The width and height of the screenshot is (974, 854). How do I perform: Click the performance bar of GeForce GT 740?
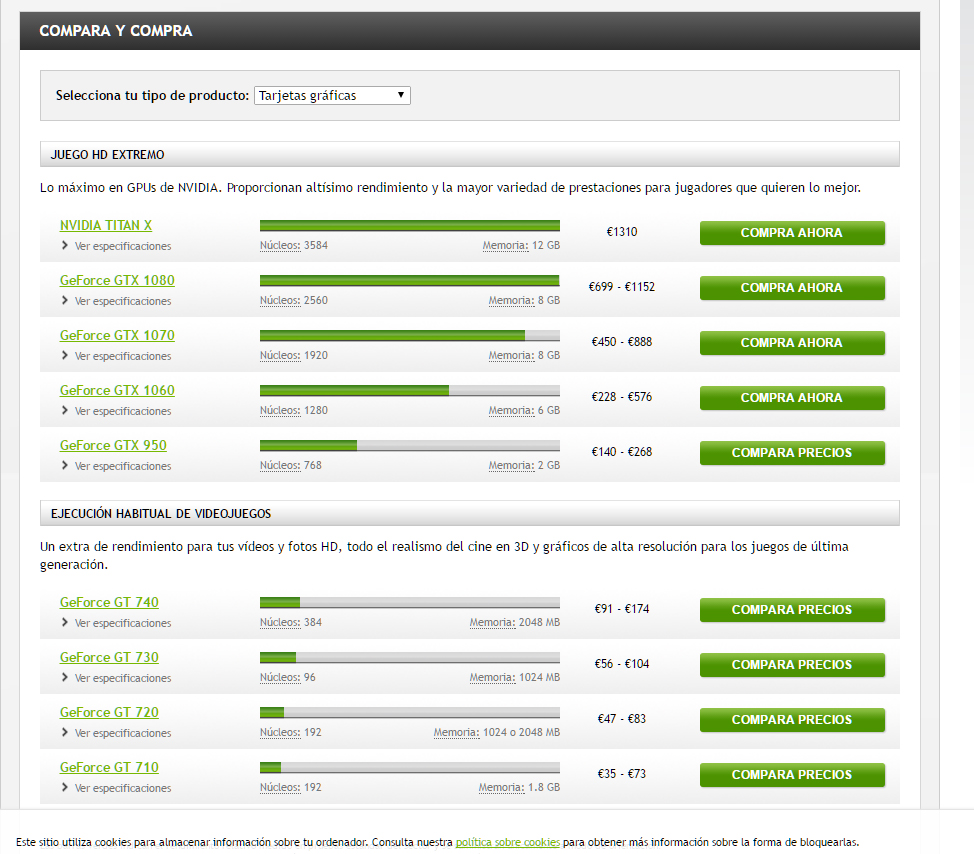[410, 602]
